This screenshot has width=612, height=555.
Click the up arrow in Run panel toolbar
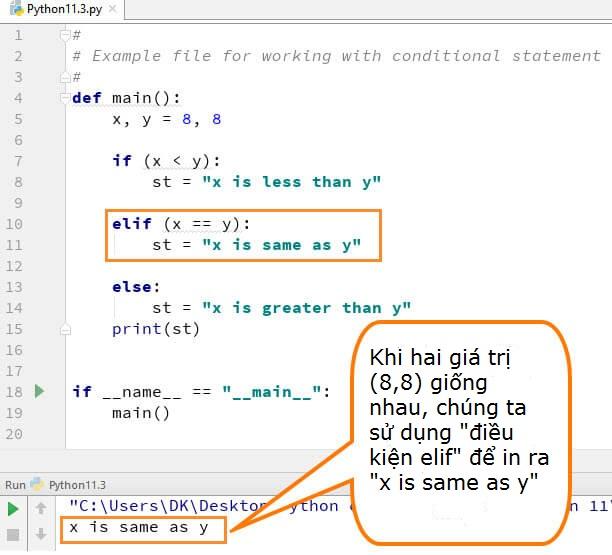coord(41,509)
